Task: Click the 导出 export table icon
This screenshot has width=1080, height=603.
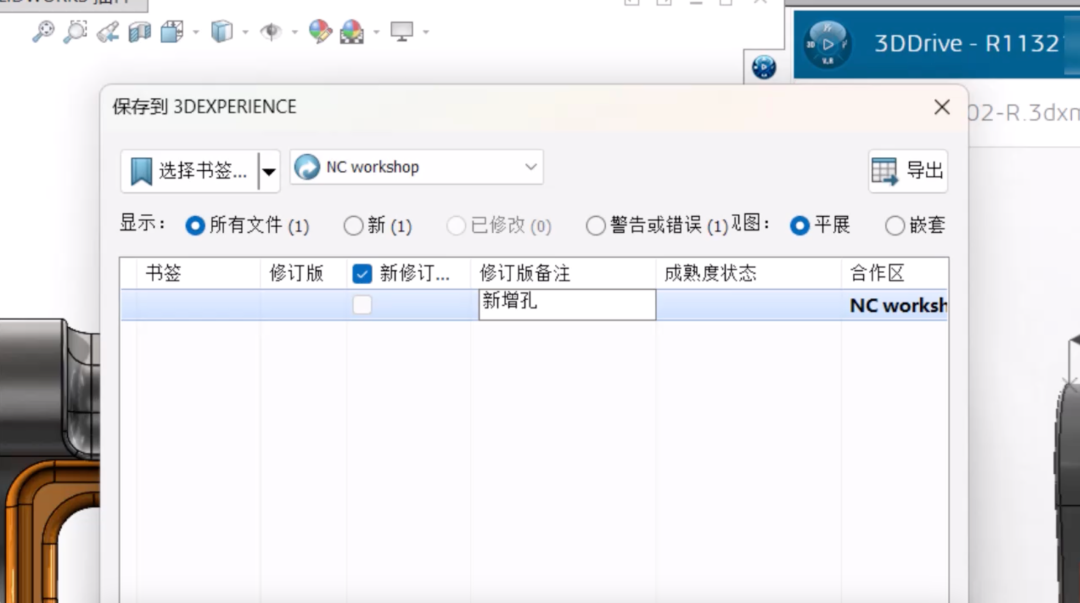Action: (884, 172)
